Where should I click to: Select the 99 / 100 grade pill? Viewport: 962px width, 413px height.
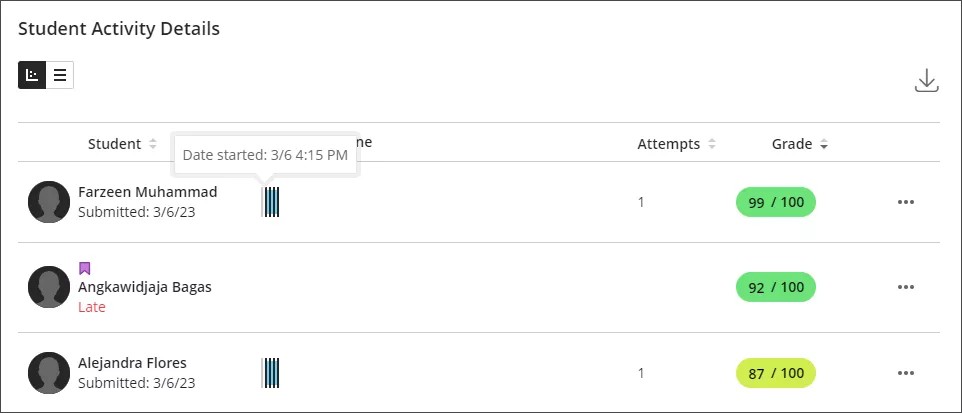click(x=776, y=202)
